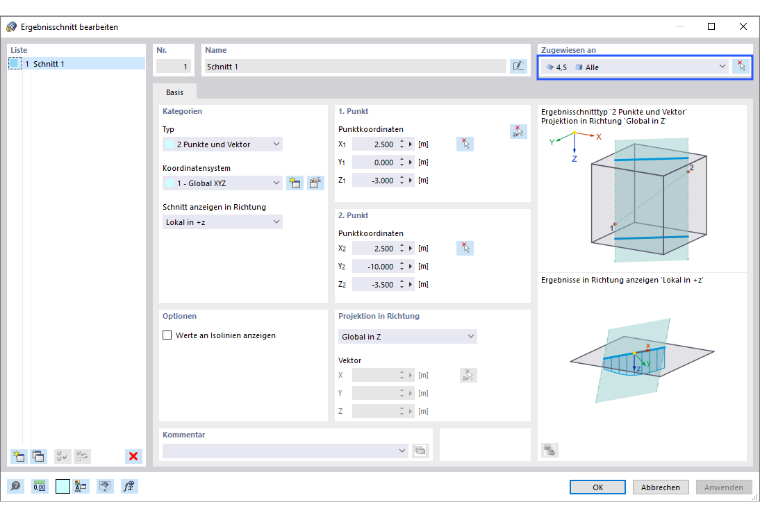This screenshot has width=760, height=517.
Task: Open the Typ dropdown 2 Punkte und Vektor
Action: coord(222,144)
